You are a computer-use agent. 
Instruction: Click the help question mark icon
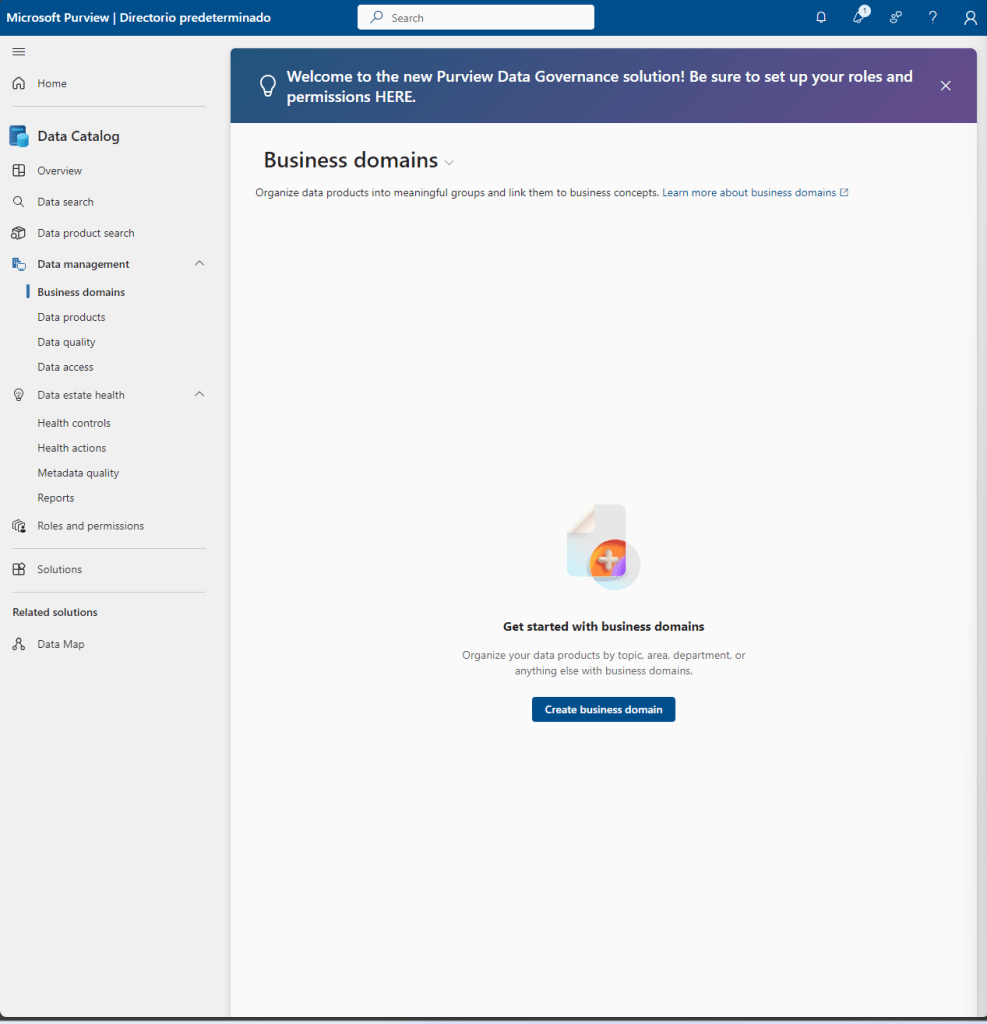[x=932, y=18]
